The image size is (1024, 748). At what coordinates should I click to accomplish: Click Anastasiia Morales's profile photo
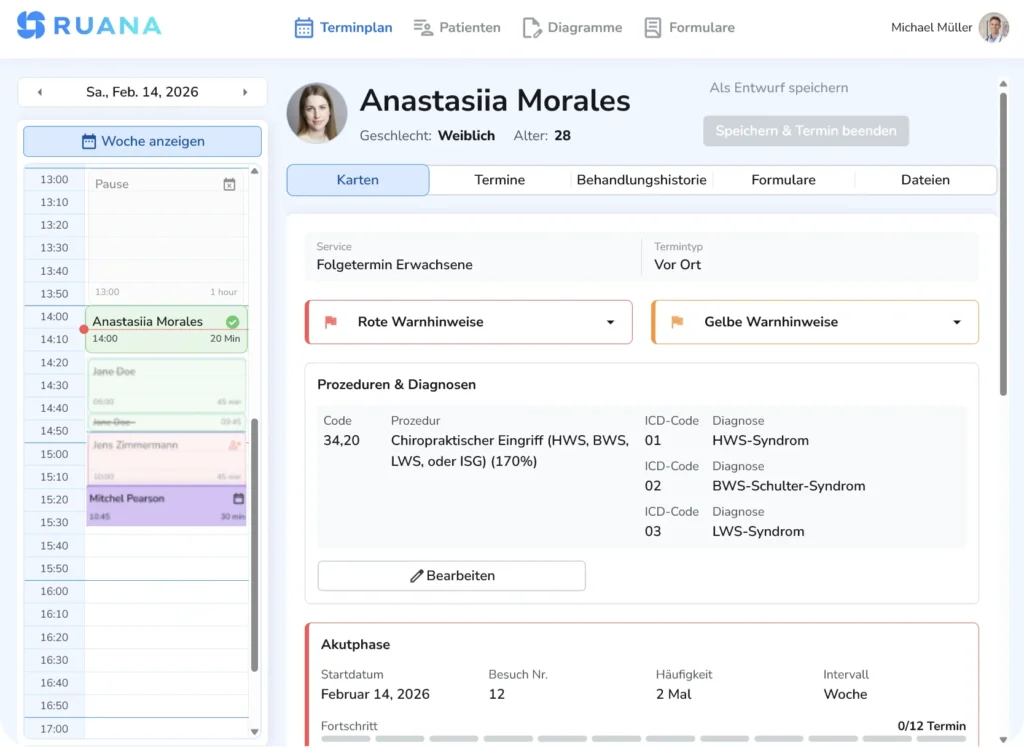pyautogui.click(x=316, y=111)
